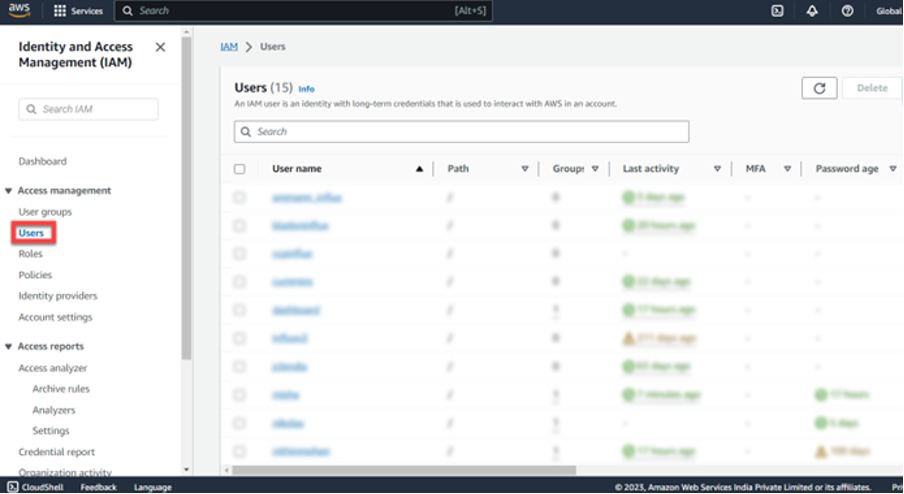904x494 pixels.
Task: Collapse the Access reports section
Action: pyautogui.click(x=9, y=346)
